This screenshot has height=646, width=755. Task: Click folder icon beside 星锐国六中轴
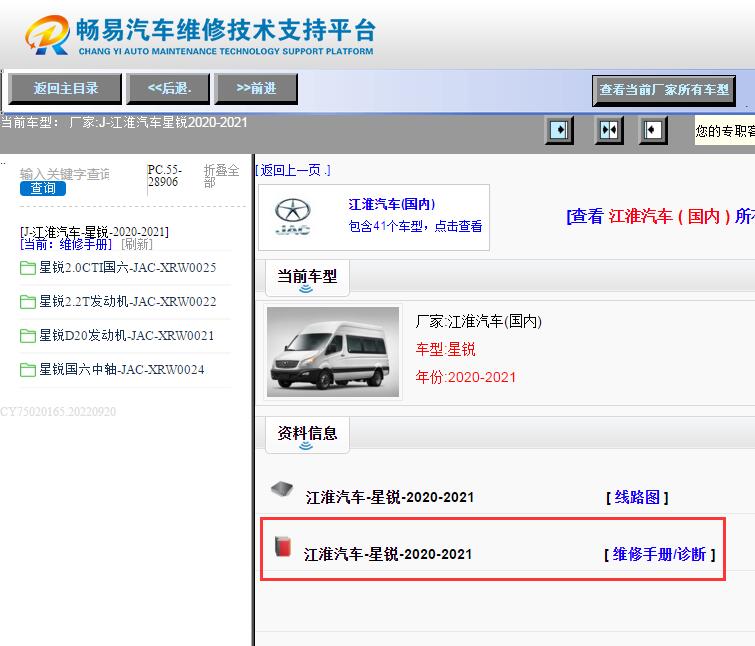coord(27,370)
